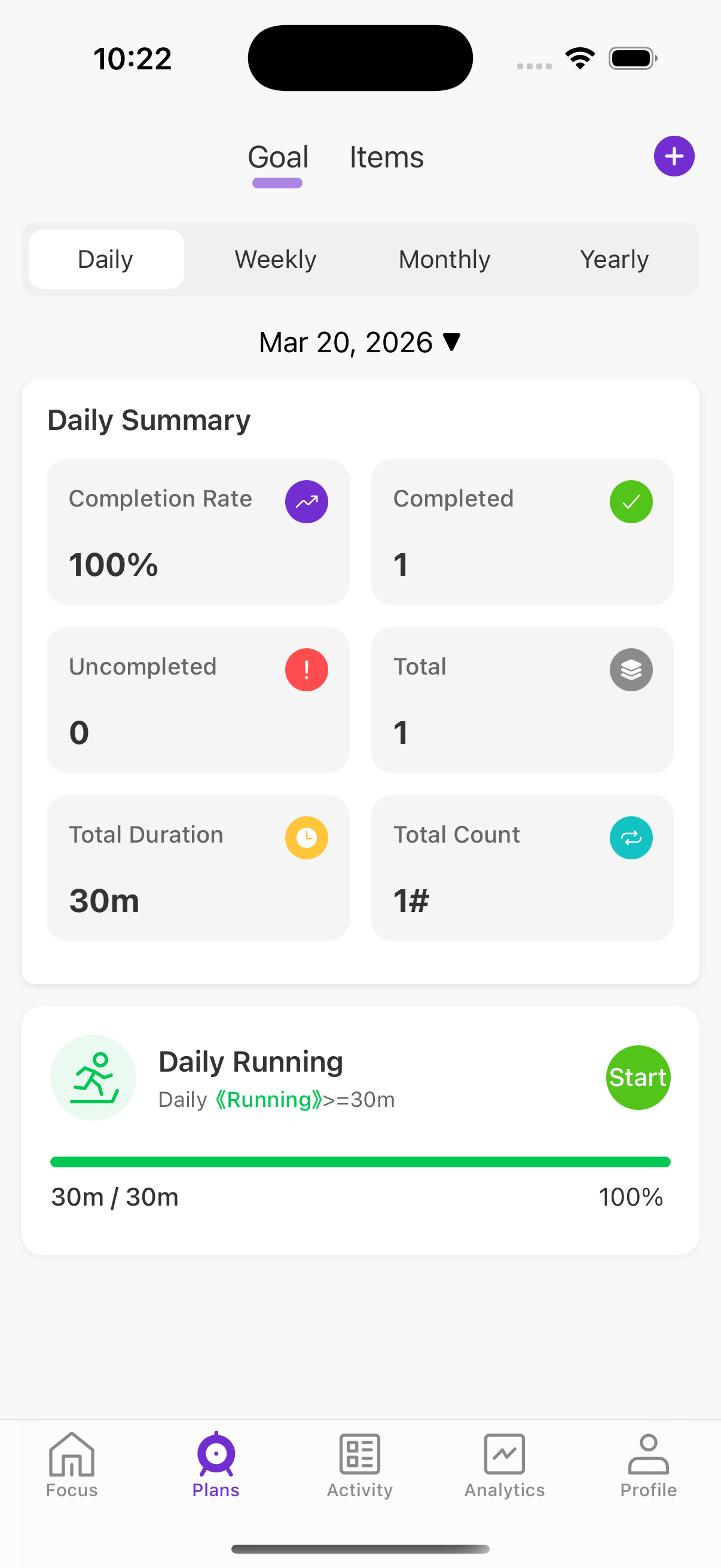Switch to the Yearly period segment
This screenshot has height=1568, width=721.
coord(614,260)
